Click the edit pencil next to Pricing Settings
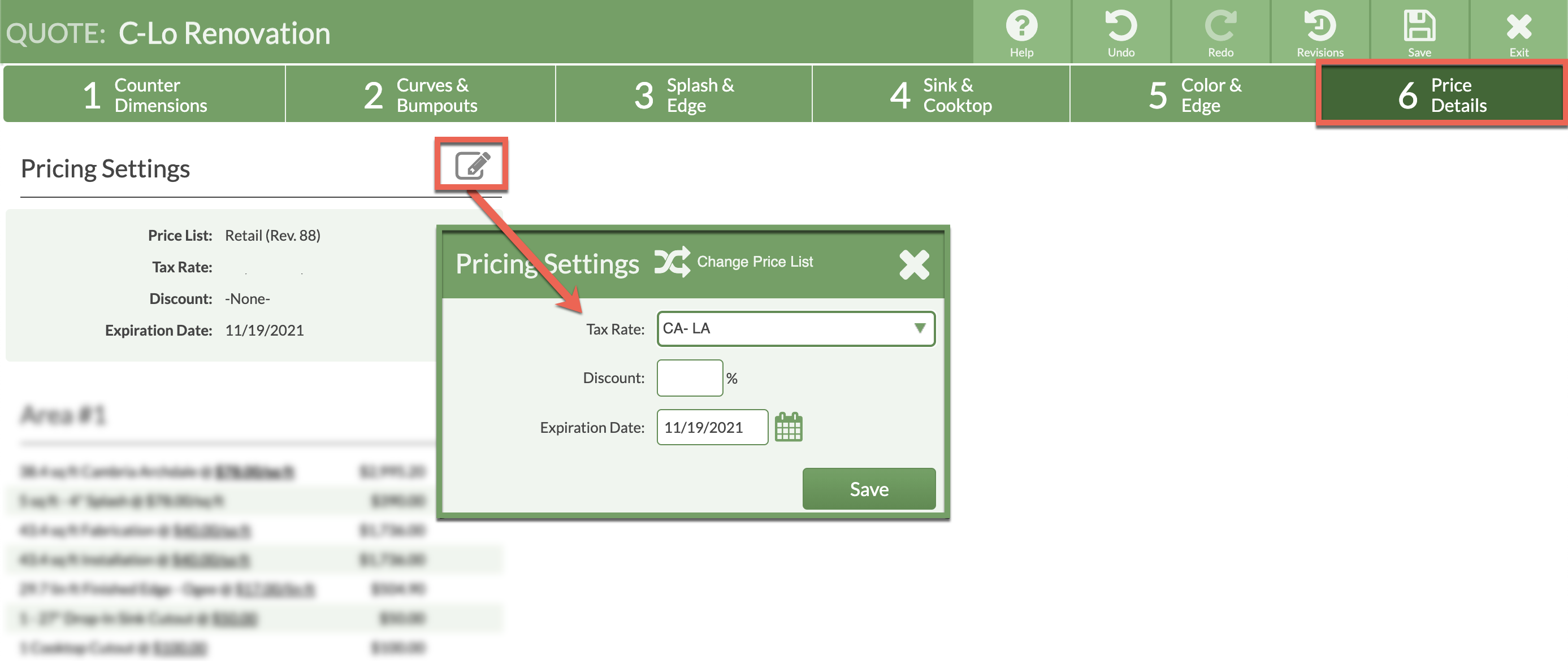This screenshot has height=669, width=1568. (473, 163)
